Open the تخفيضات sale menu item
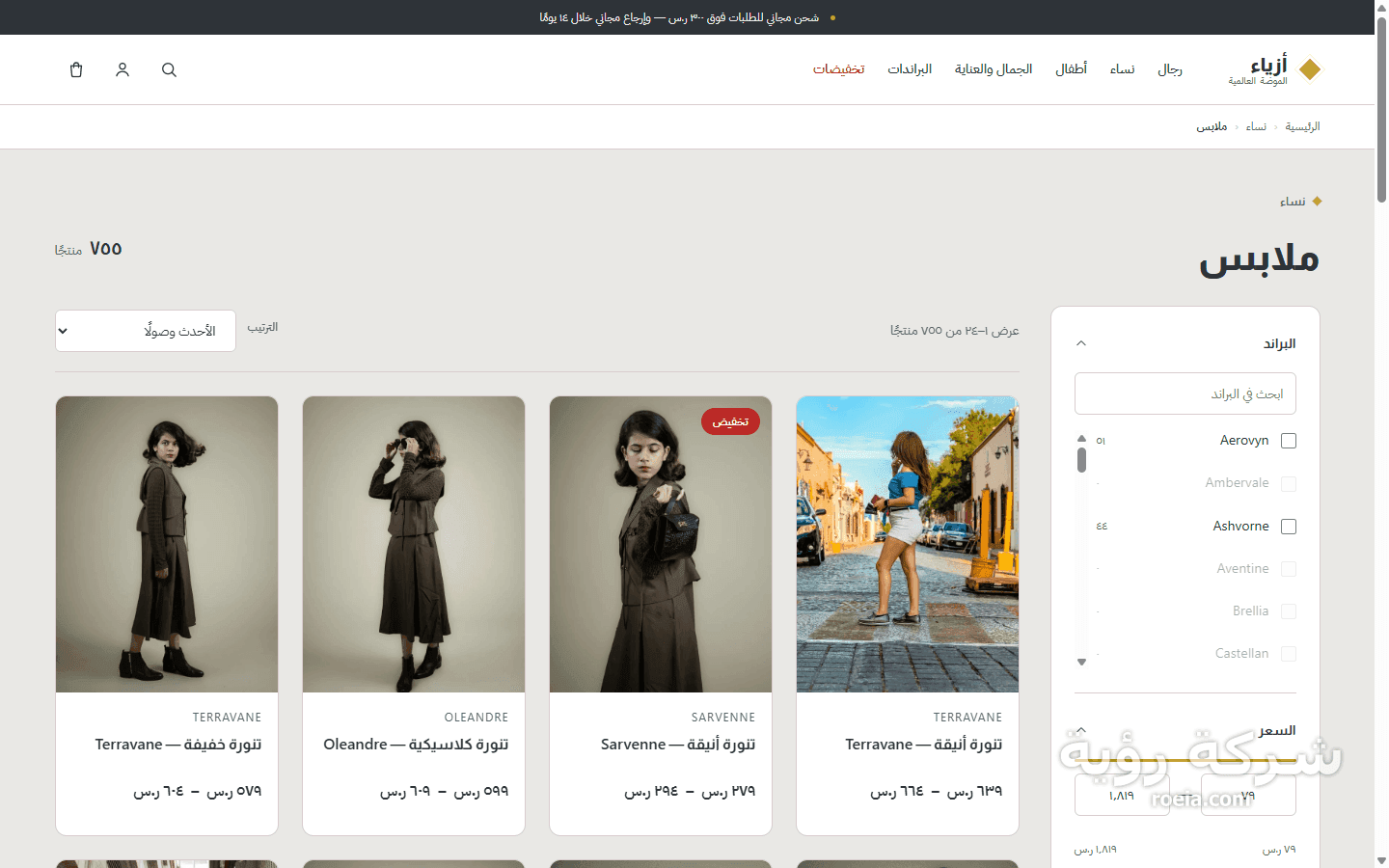1389x868 pixels. tap(839, 69)
